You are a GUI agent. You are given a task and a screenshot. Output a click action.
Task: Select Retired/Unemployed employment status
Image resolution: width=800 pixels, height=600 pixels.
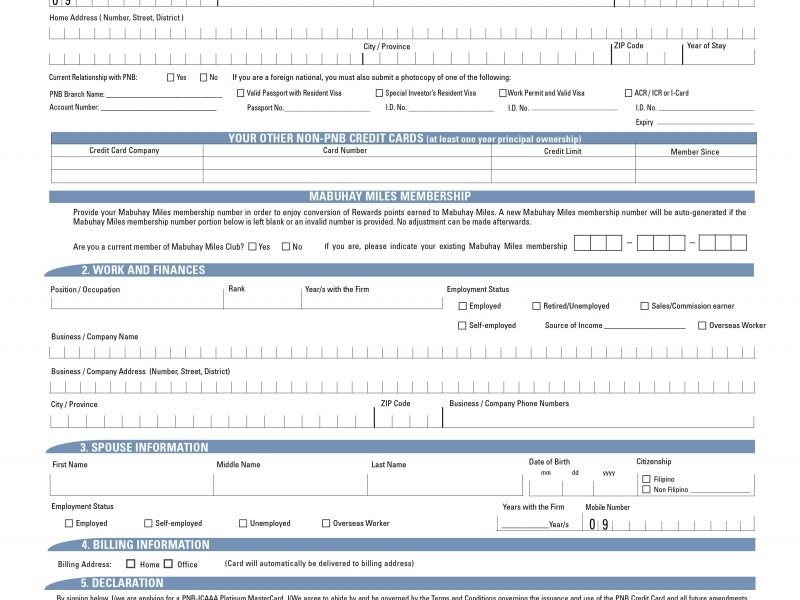tap(536, 306)
